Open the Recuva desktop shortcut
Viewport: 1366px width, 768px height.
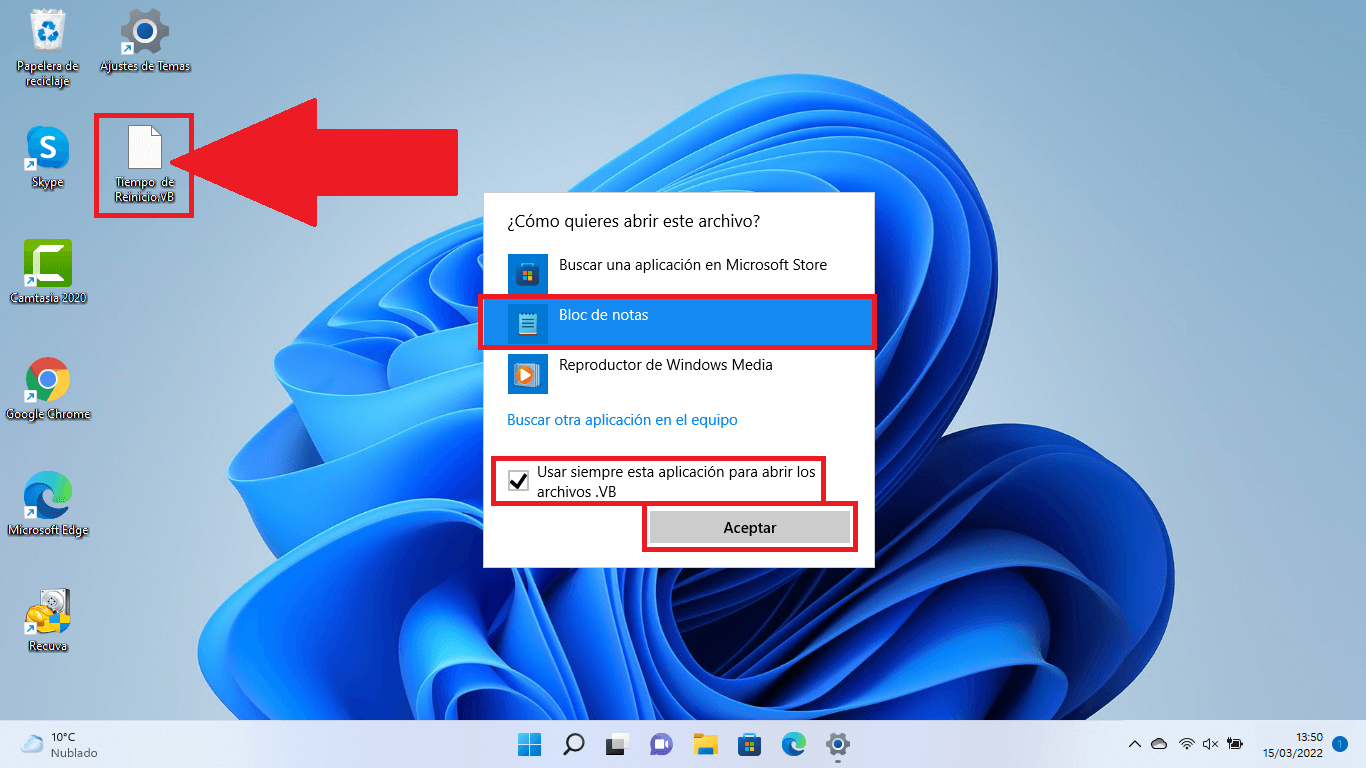pos(47,621)
